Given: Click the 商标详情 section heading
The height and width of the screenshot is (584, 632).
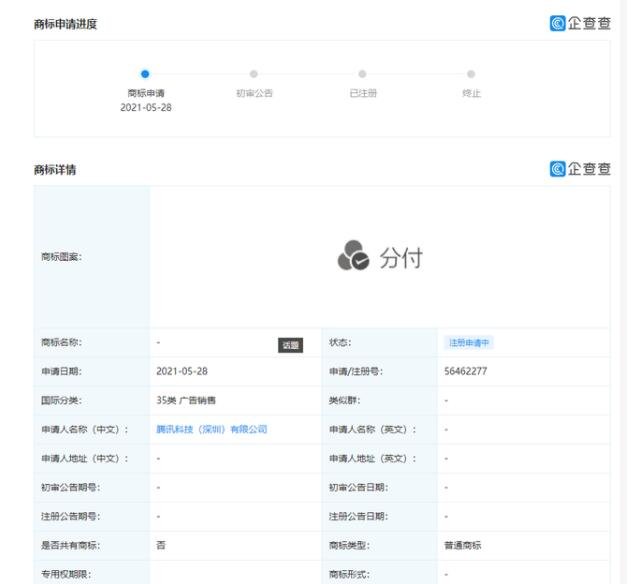Looking at the screenshot, I should 55,170.
